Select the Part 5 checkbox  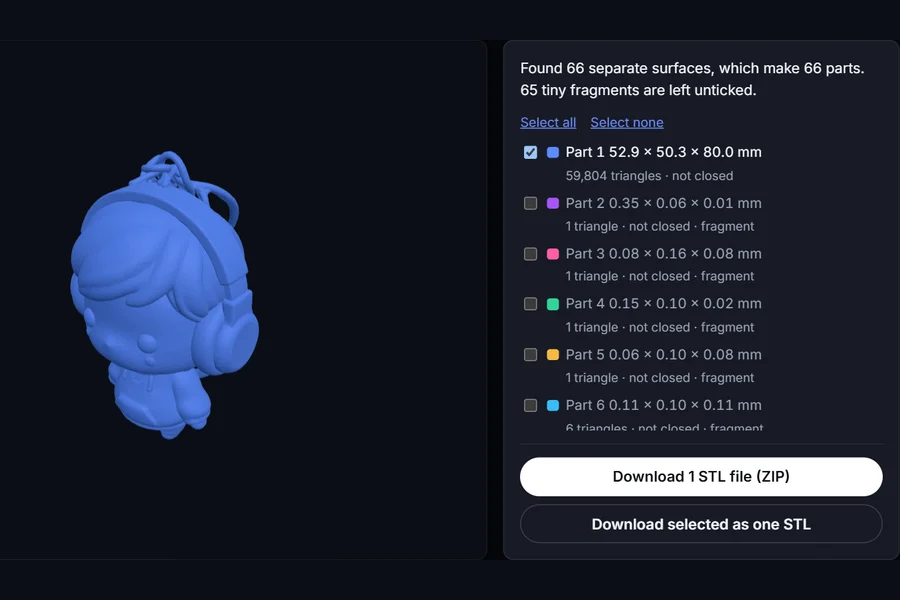click(530, 355)
